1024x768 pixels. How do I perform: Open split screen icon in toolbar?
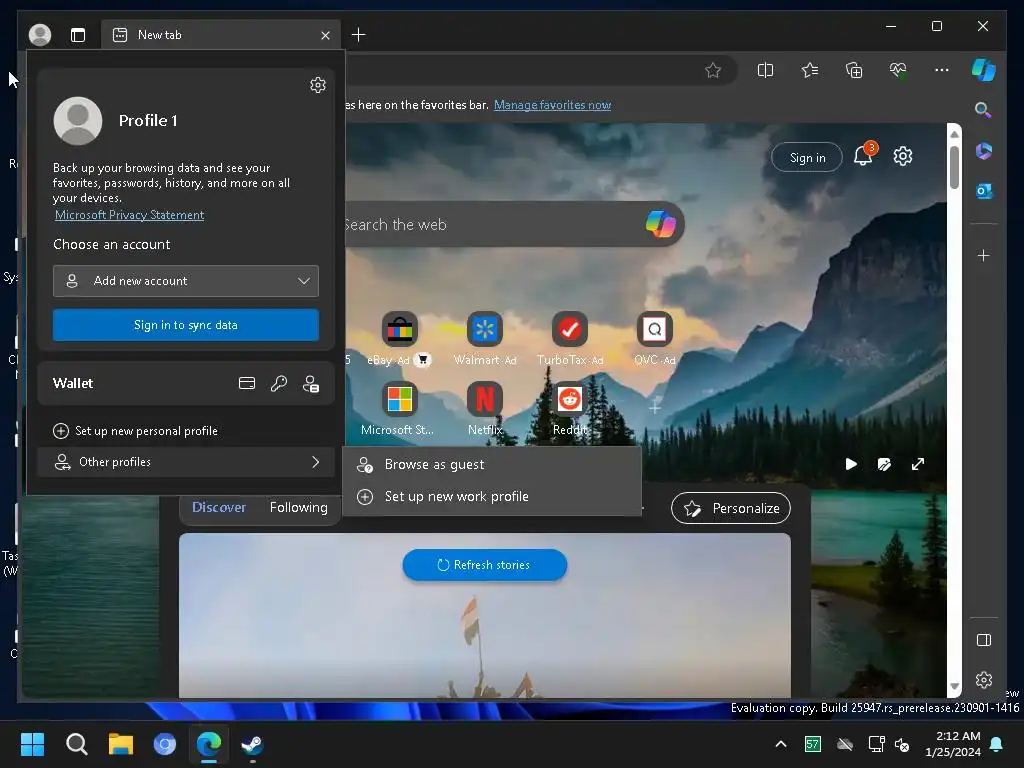tap(765, 70)
